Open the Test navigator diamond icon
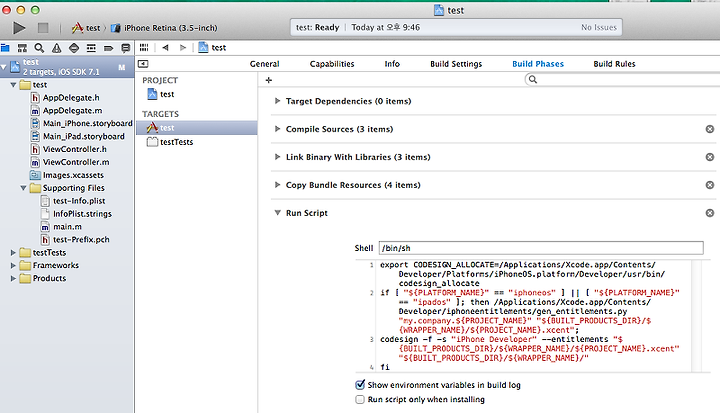This screenshot has height=413, width=720. (73, 48)
